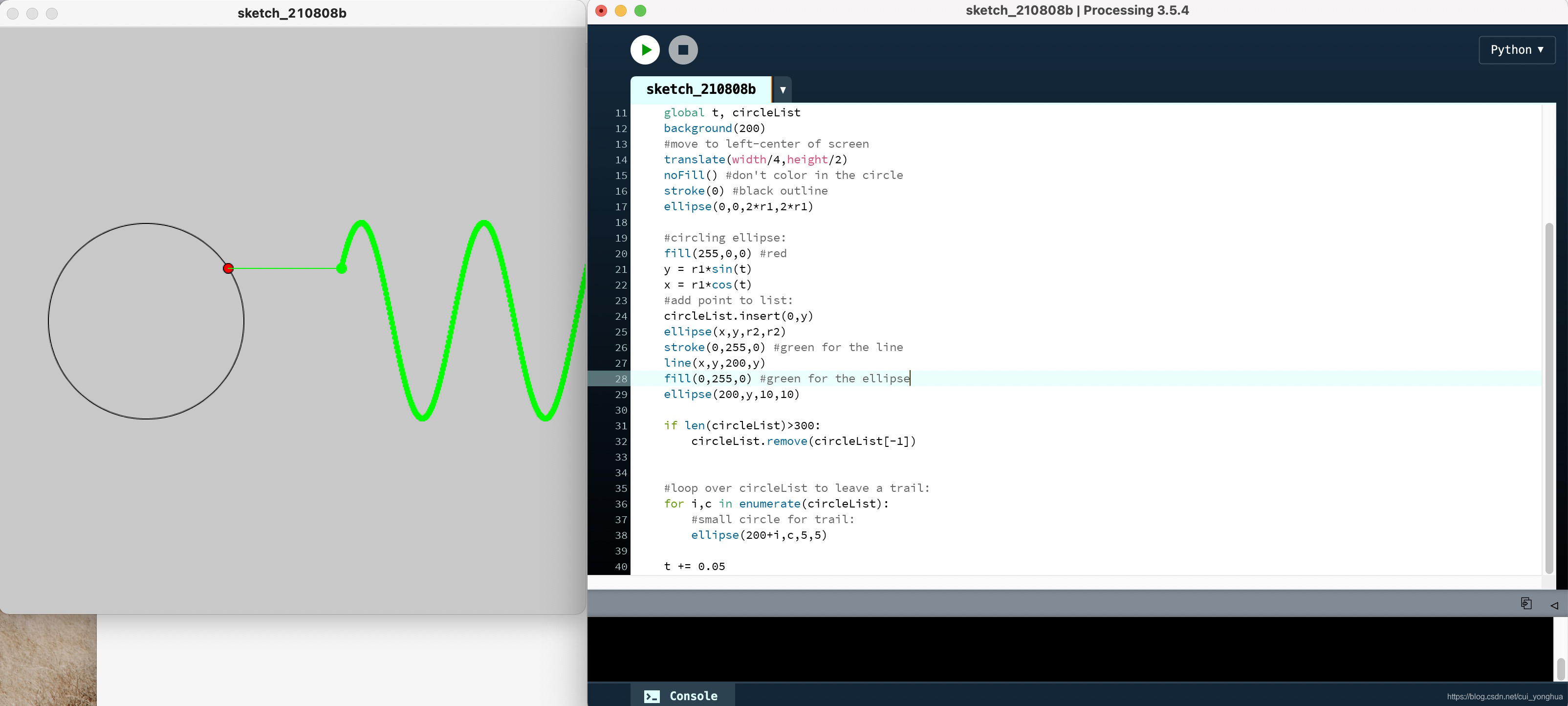1568x706 pixels.
Task: Open the Console tab
Action: coord(682,696)
